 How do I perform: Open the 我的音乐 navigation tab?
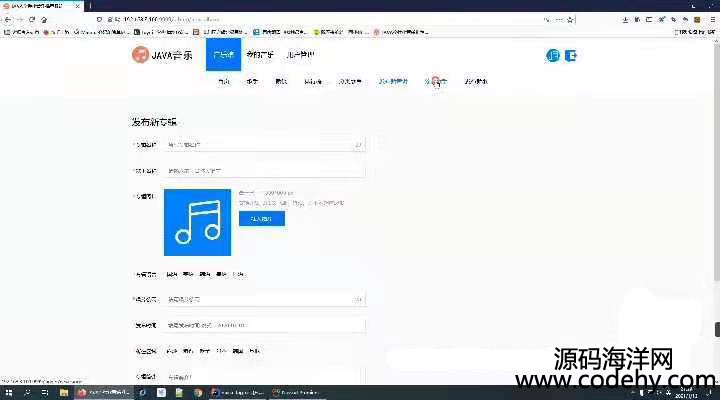[x=259, y=55]
